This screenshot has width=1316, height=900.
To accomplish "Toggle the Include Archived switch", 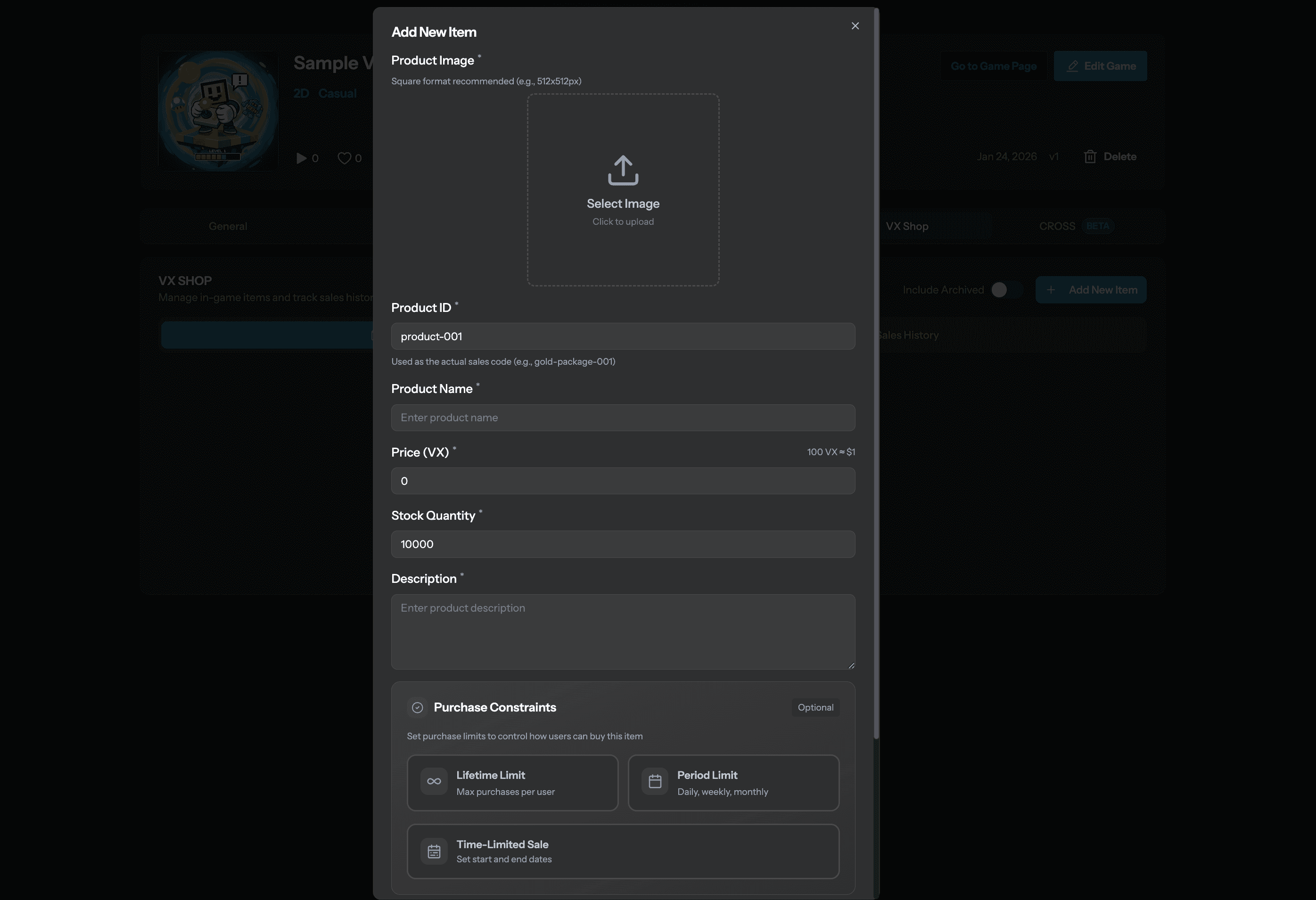I will pos(1006,290).
